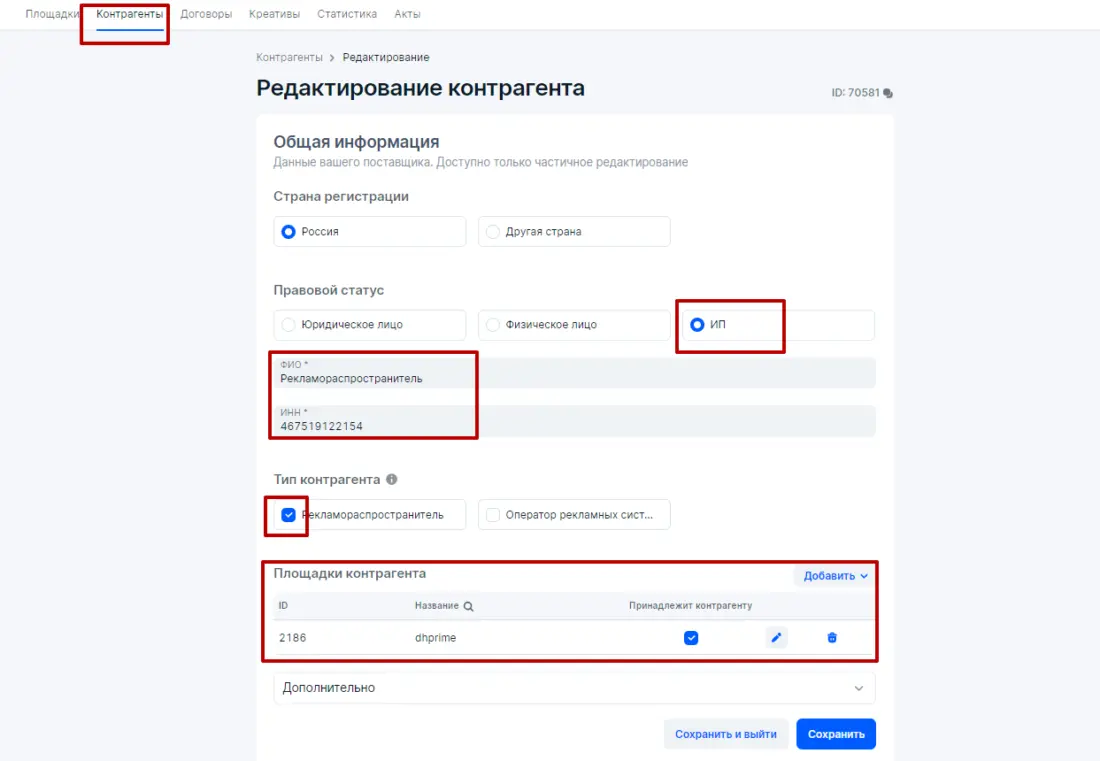Screen dimensions: 1100x761
Task: Delete the dhprime platform via trash icon
Action: 832,637
